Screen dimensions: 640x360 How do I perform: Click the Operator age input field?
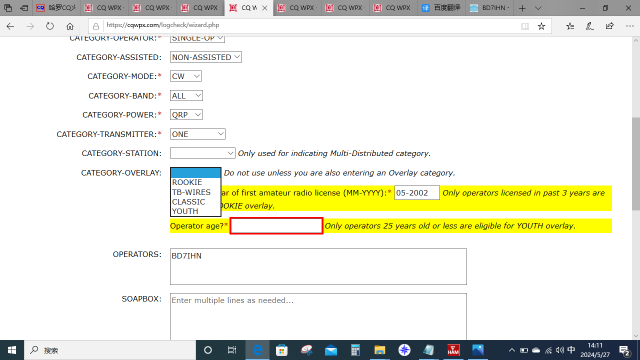point(276,226)
